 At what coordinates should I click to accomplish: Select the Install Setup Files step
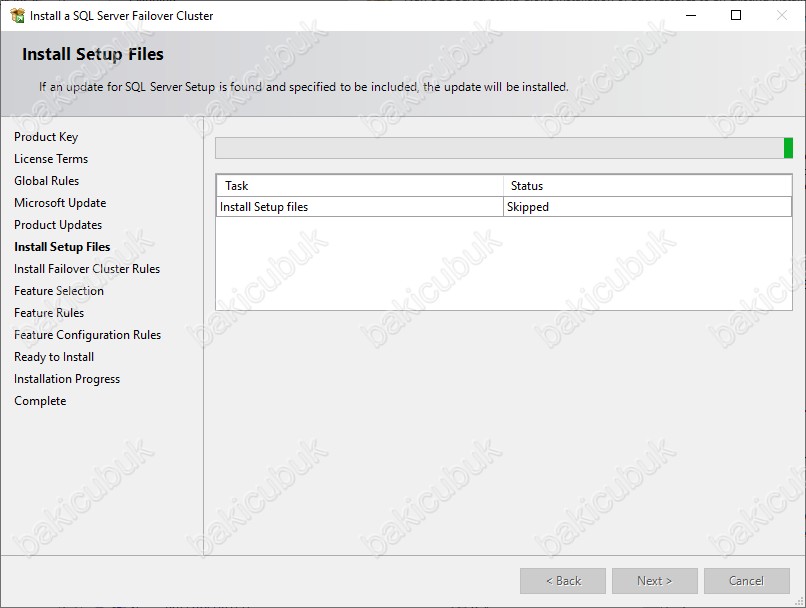click(62, 247)
